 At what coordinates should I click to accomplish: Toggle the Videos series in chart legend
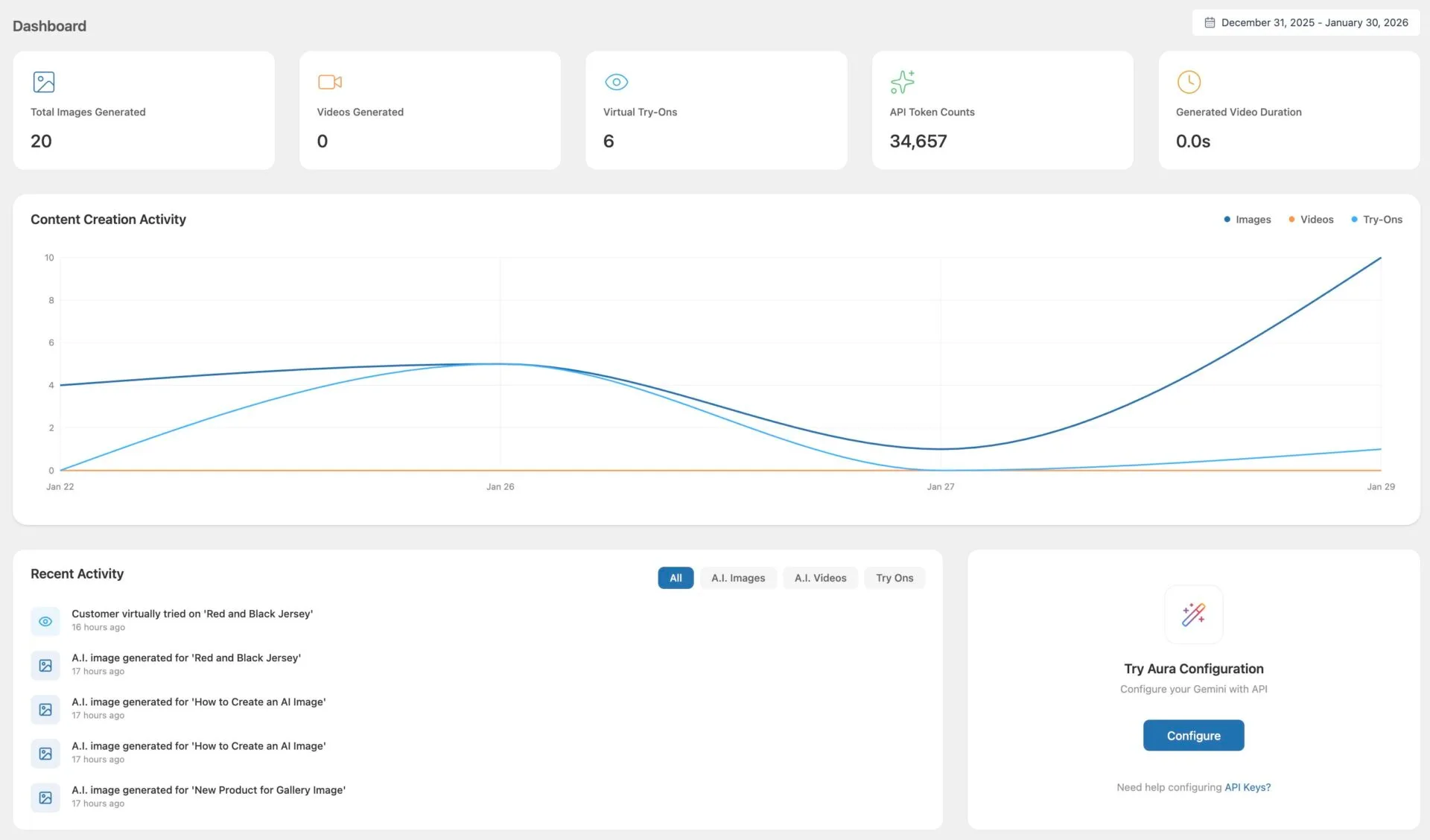tap(1311, 220)
